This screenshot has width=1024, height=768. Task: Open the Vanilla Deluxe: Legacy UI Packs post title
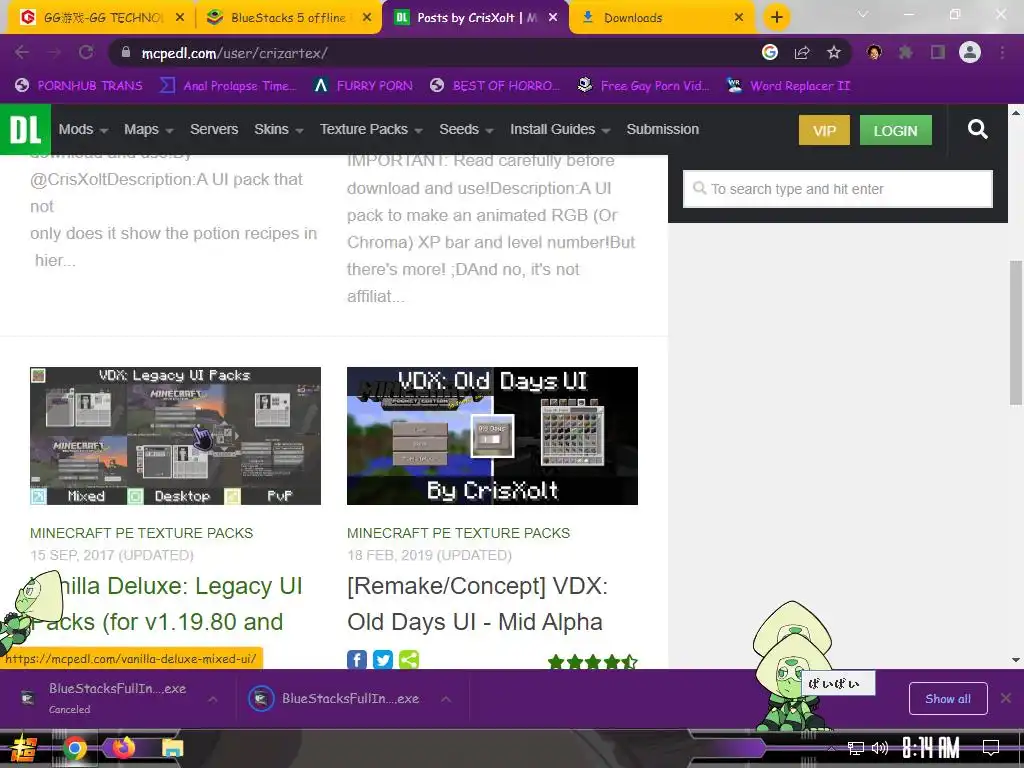pos(167,603)
